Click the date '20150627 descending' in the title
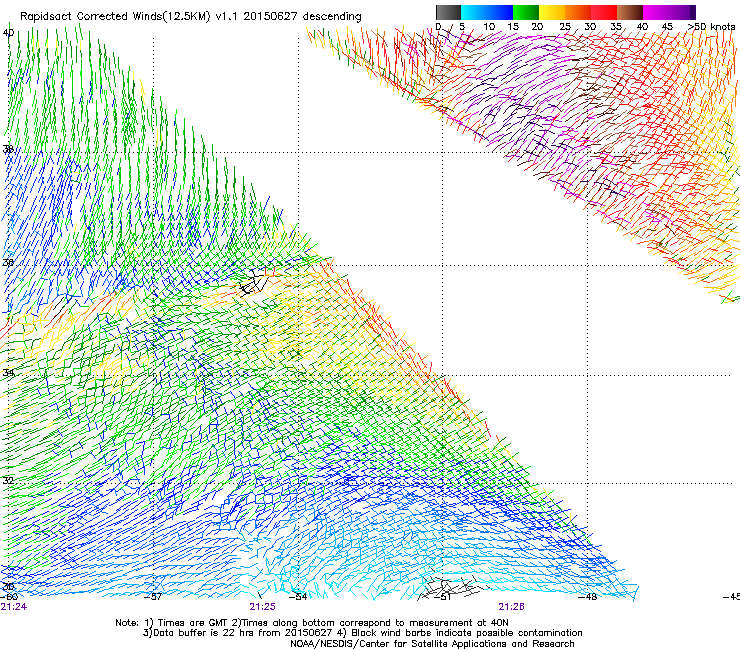This screenshot has width=740, height=650. pyautogui.click(x=302, y=17)
